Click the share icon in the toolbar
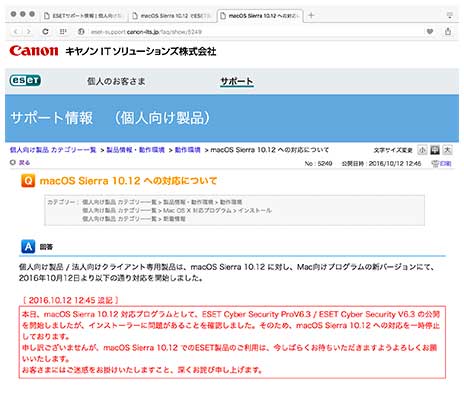The image size is (464, 393). click(x=448, y=31)
